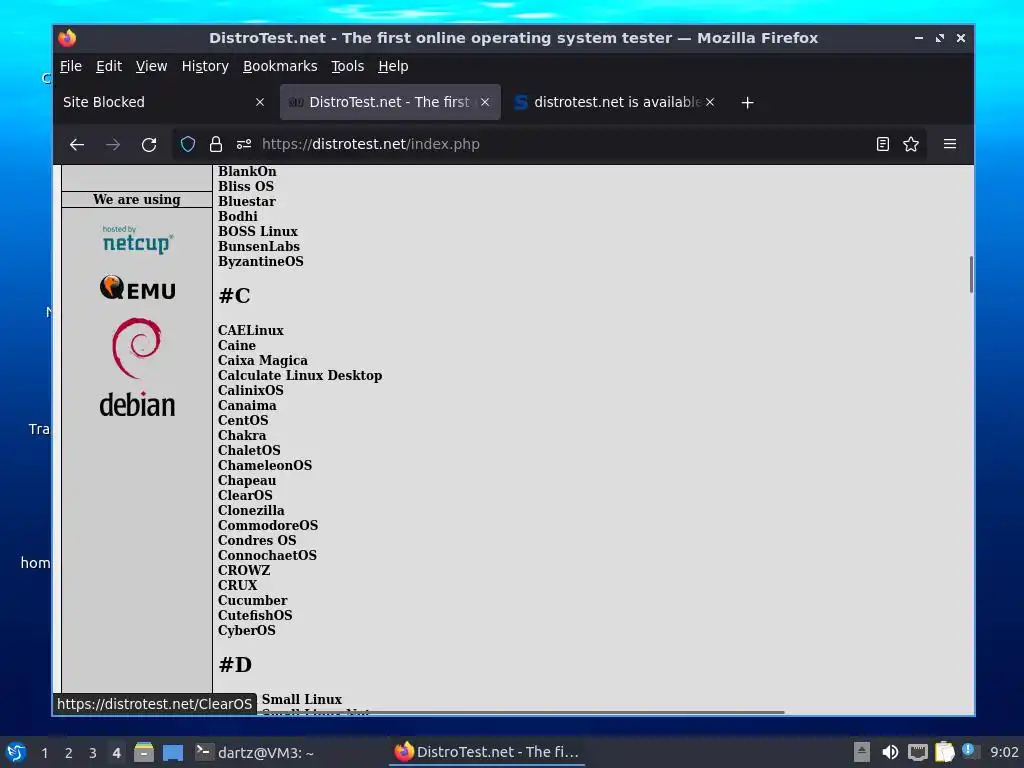Viewport: 1024px width, 768px height.
Task: Click the QEMU logo
Action: (x=137, y=288)
